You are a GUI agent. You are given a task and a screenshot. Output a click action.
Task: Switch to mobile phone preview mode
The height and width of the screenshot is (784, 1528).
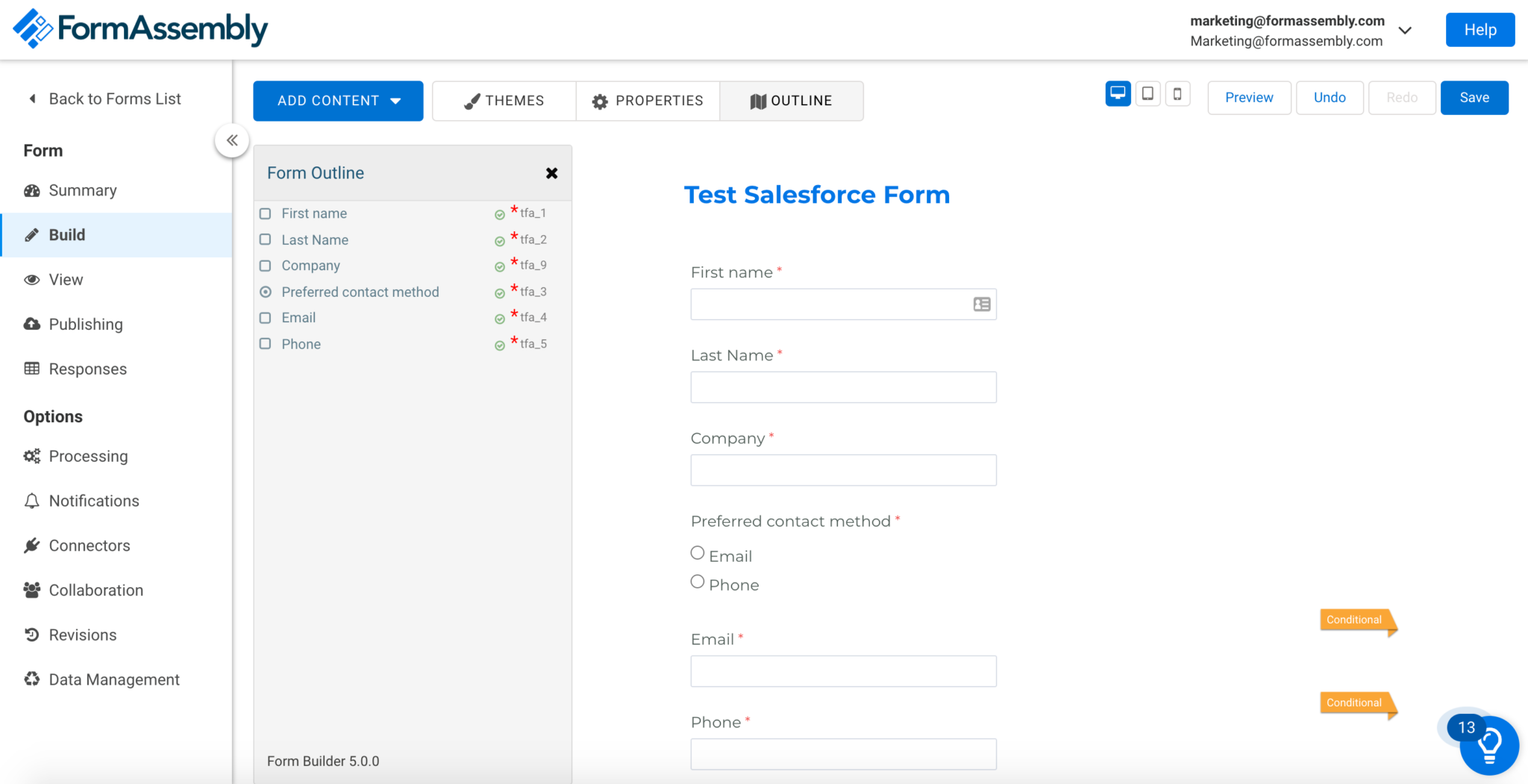click(1177, 93)
